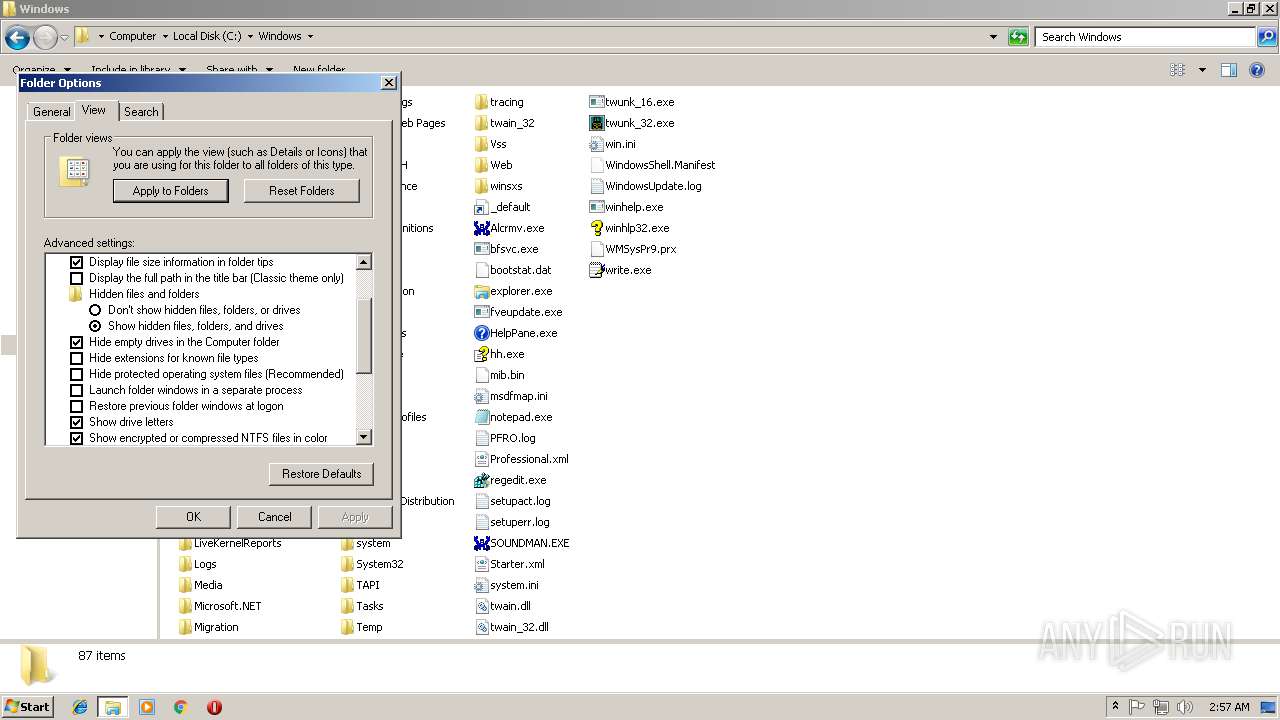The image size is (1280, 720).
Task: Select Alcrmv.exe icon
Action: [481, 228]
